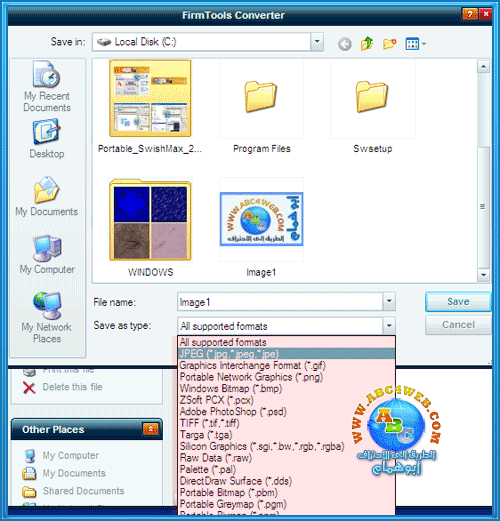Expand the File name dropdown arrow
500x521 pixels.
[x=389, y=301]
